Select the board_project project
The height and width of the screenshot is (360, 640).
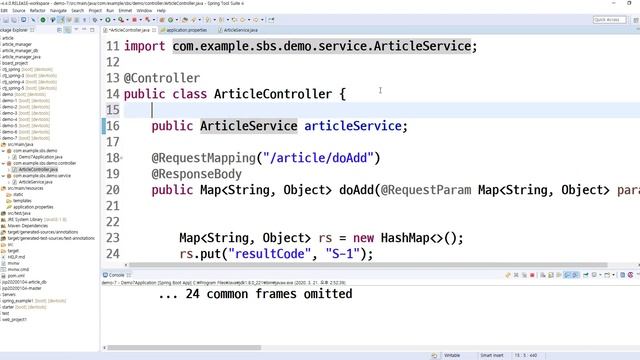pos(15,63)
